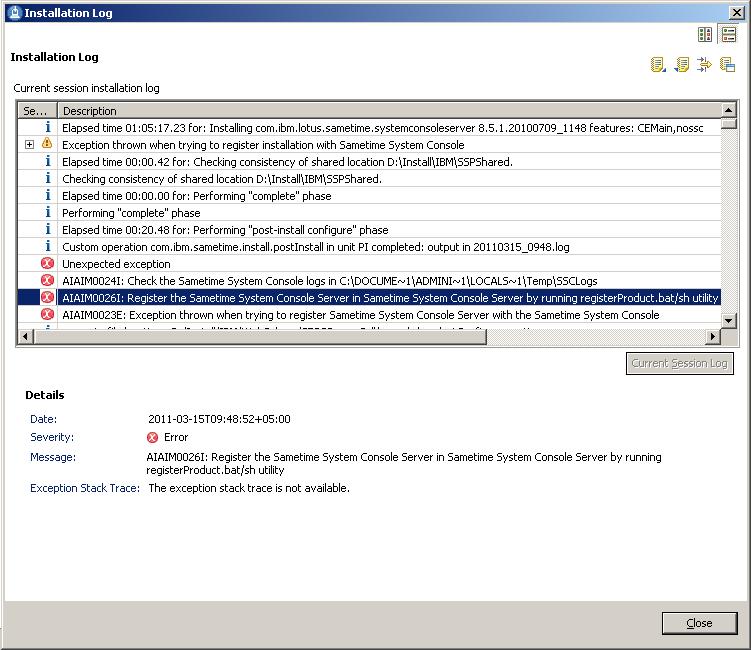
Task: Sort by the Description column header
Action: coord(389,111)
